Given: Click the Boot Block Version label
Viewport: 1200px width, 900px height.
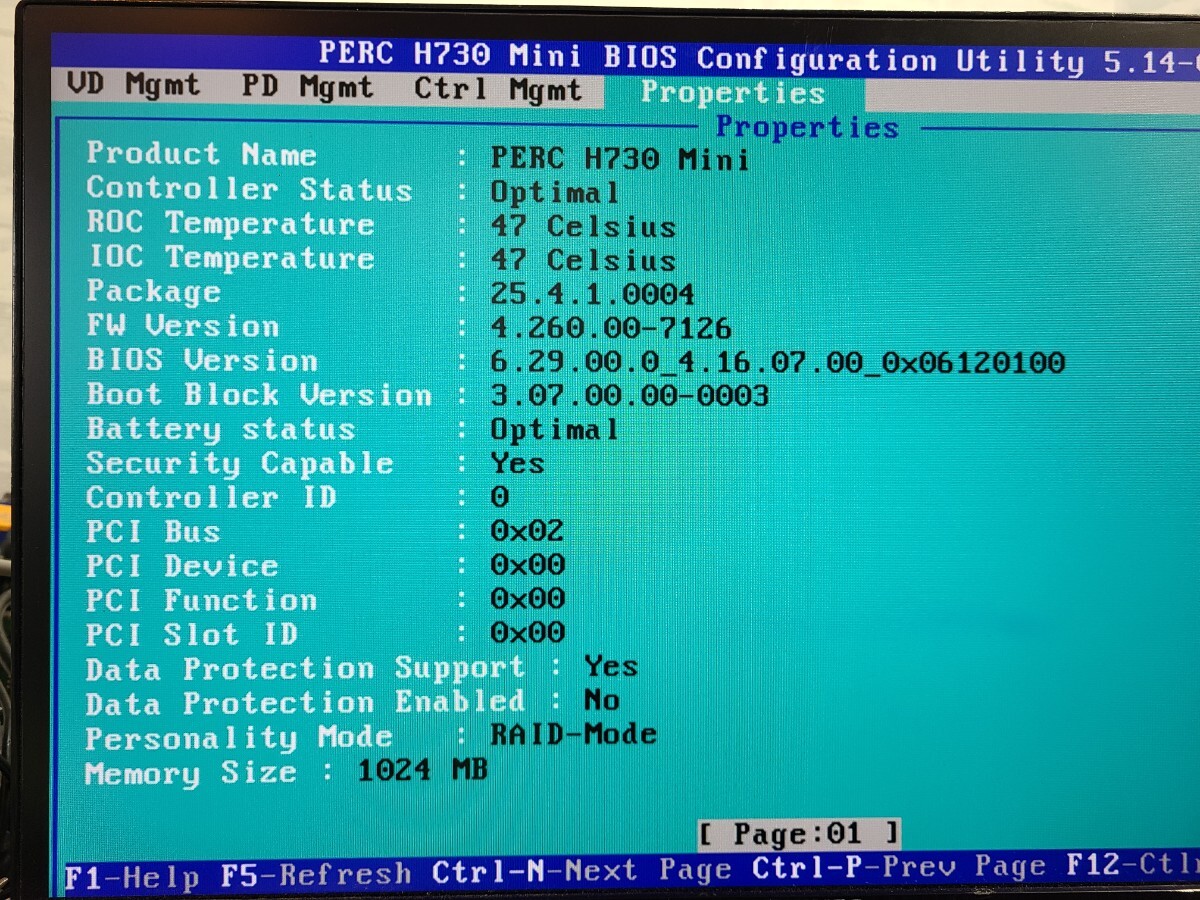Looking at the screenshot, I should [x=259, y=394].
